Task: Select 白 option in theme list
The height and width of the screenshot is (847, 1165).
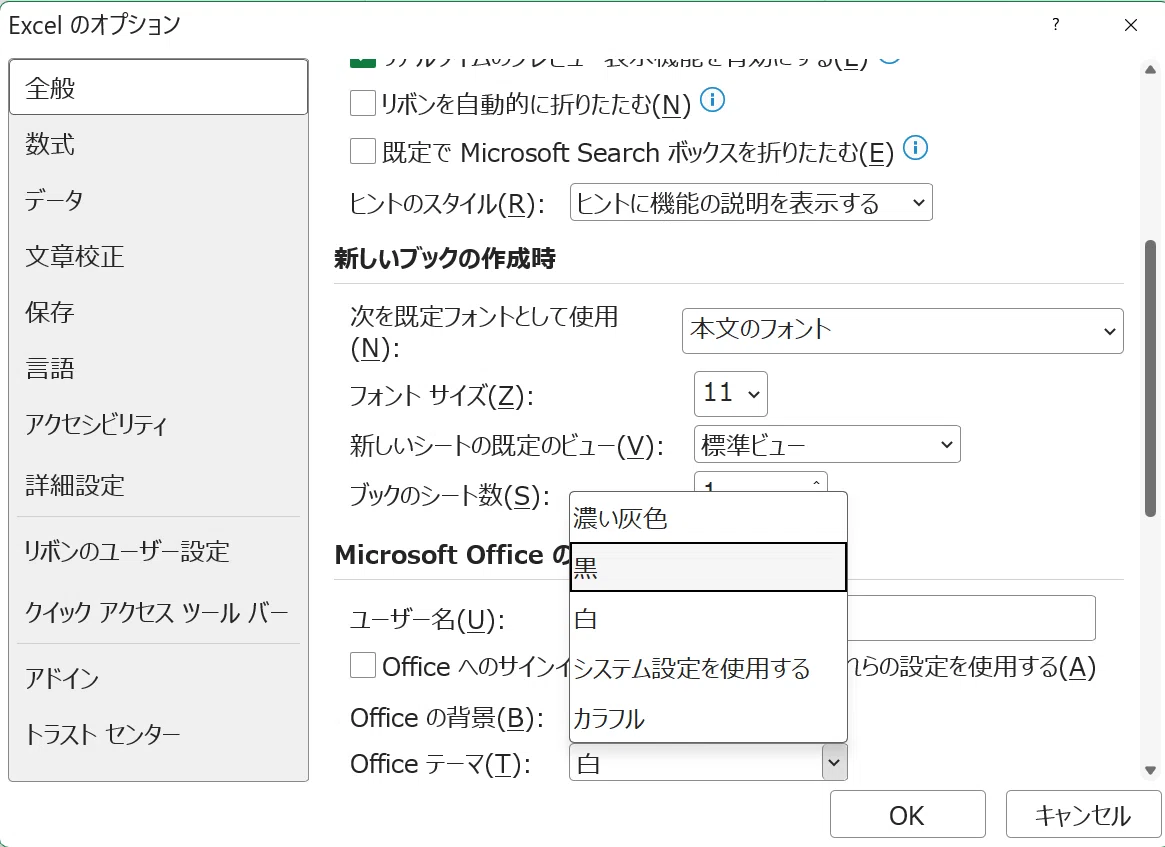Action: pos(708,618)
